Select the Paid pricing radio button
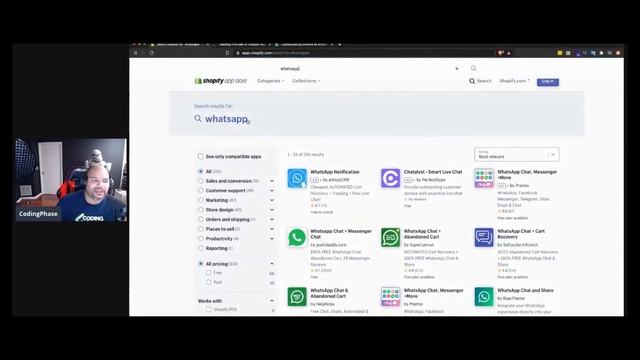Image resolution: width=640 pixels, height=360 pixels. pyautogui.click(x=209, y=282)
